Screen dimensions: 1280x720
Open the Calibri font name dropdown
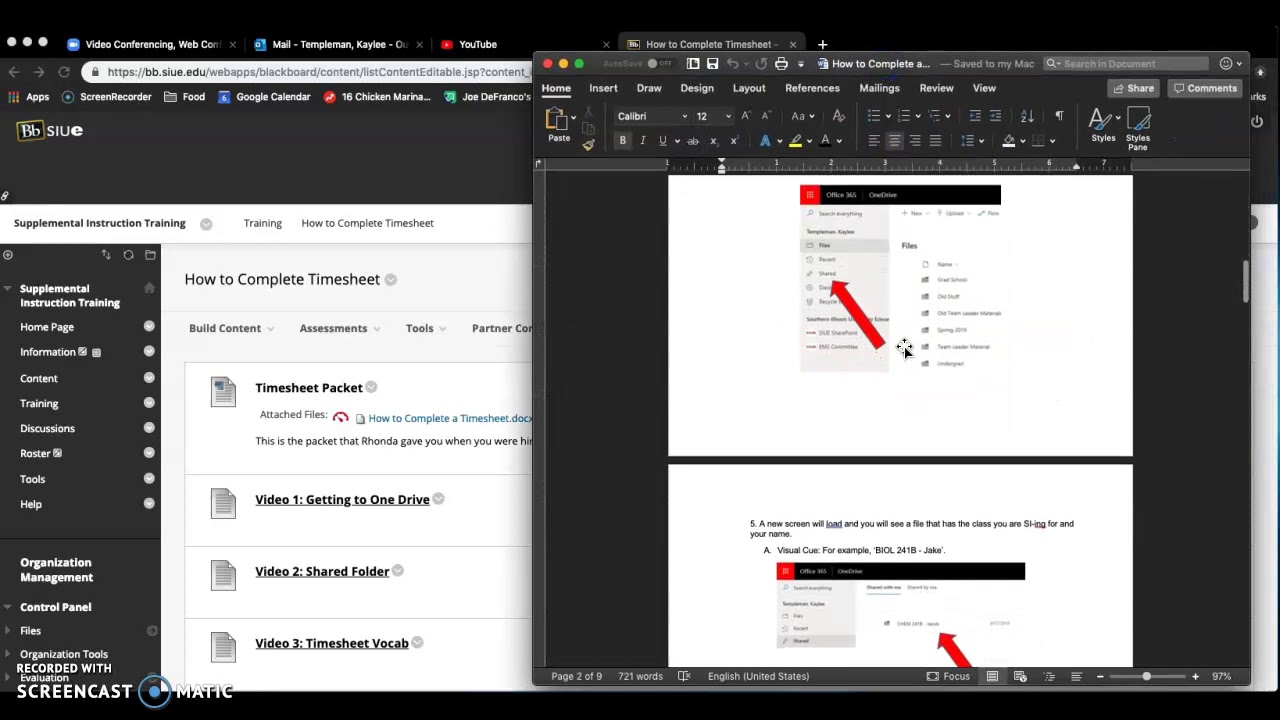point(684,116)
